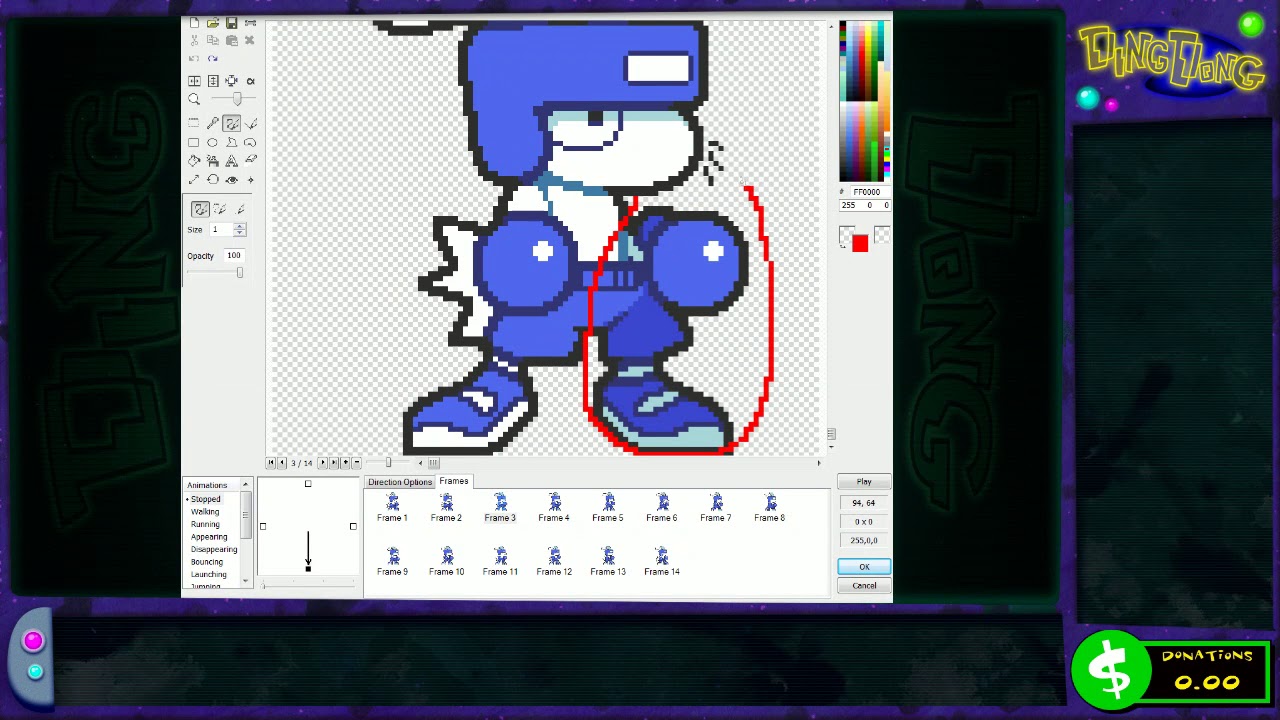Image resolution: width=1280 pixels, height=720 pixels.
Task: Choose the rectangular selection tool
Action: tap(194, 123)
